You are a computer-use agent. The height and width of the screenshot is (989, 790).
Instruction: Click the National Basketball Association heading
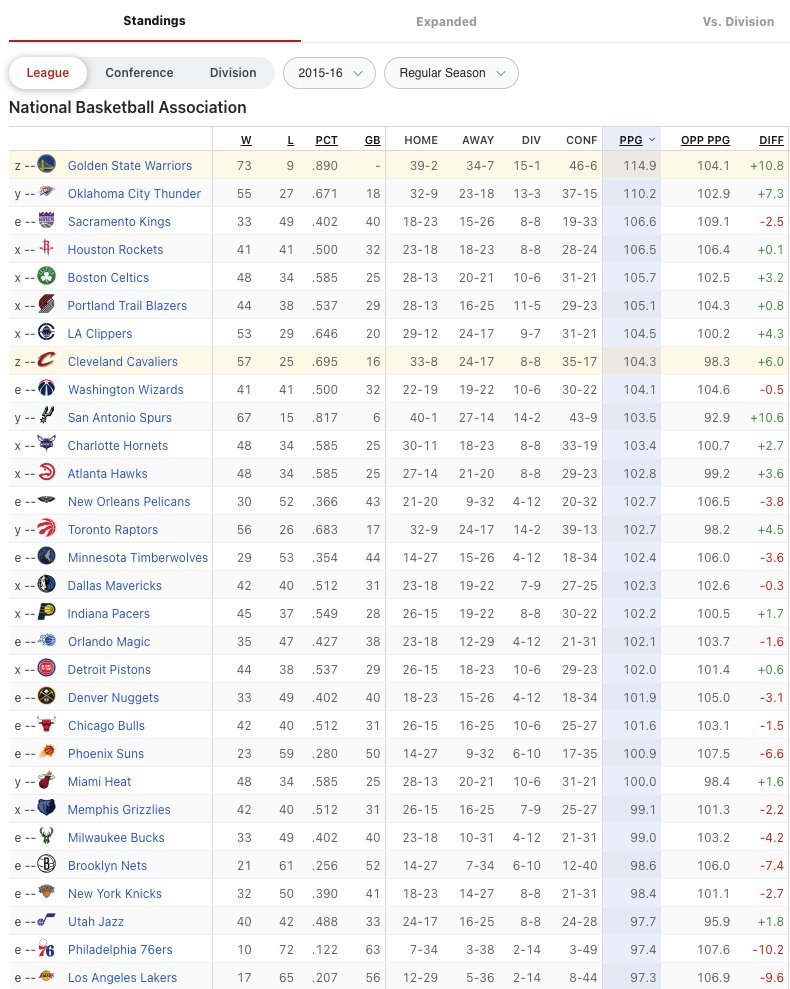pyautogui.click(x=127, y=107)
